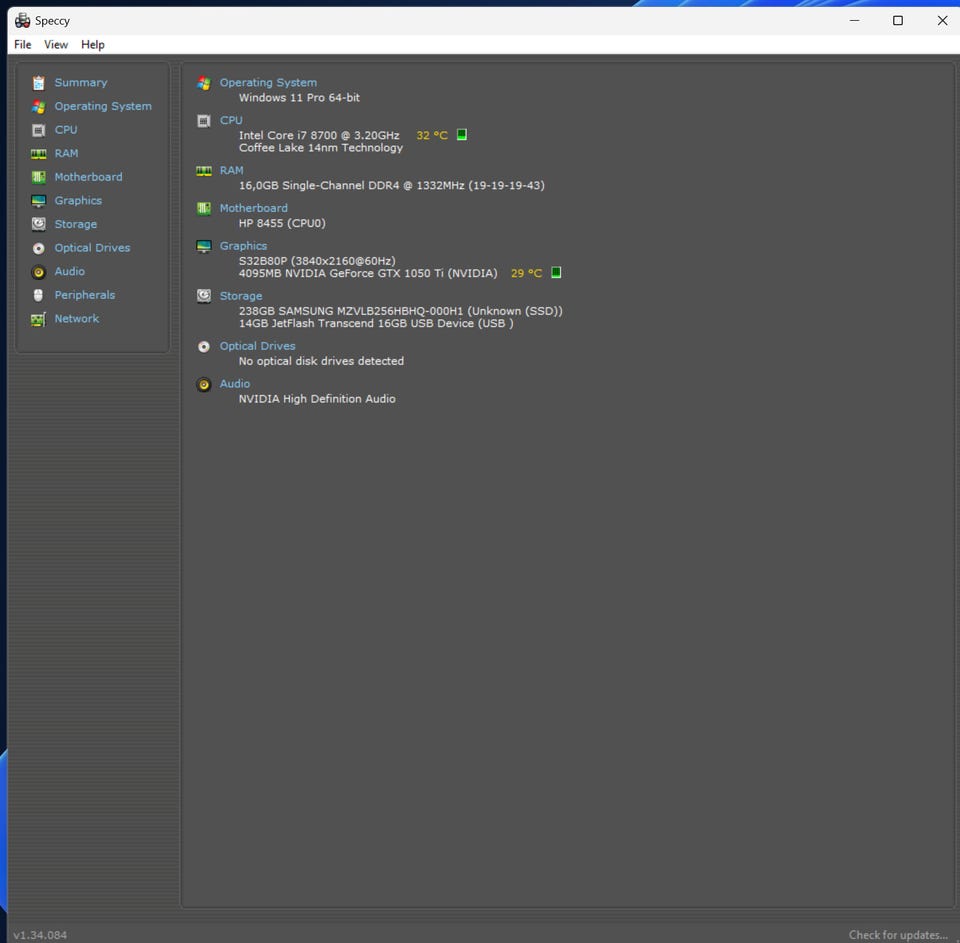The image size is (960, 943).
Task: Click the Operating System flag icon in sidebar
Action: (39, 107)
